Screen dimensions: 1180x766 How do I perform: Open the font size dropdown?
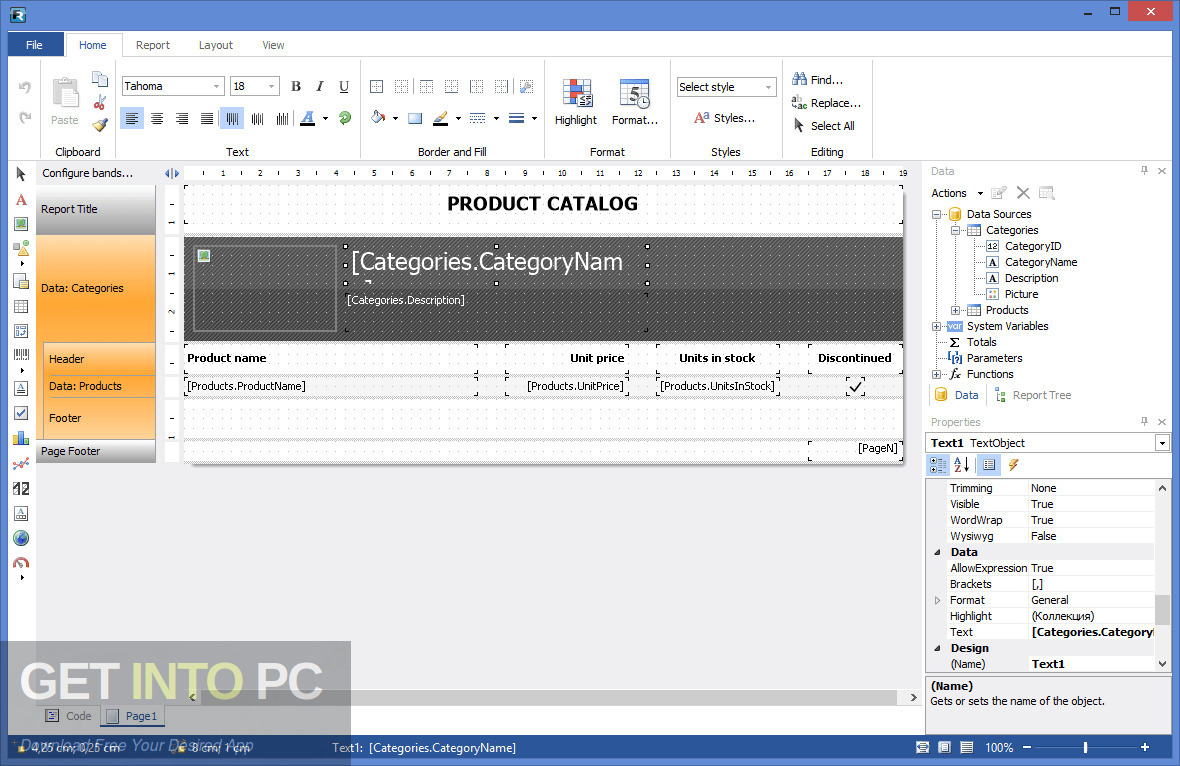click(272, 87)
